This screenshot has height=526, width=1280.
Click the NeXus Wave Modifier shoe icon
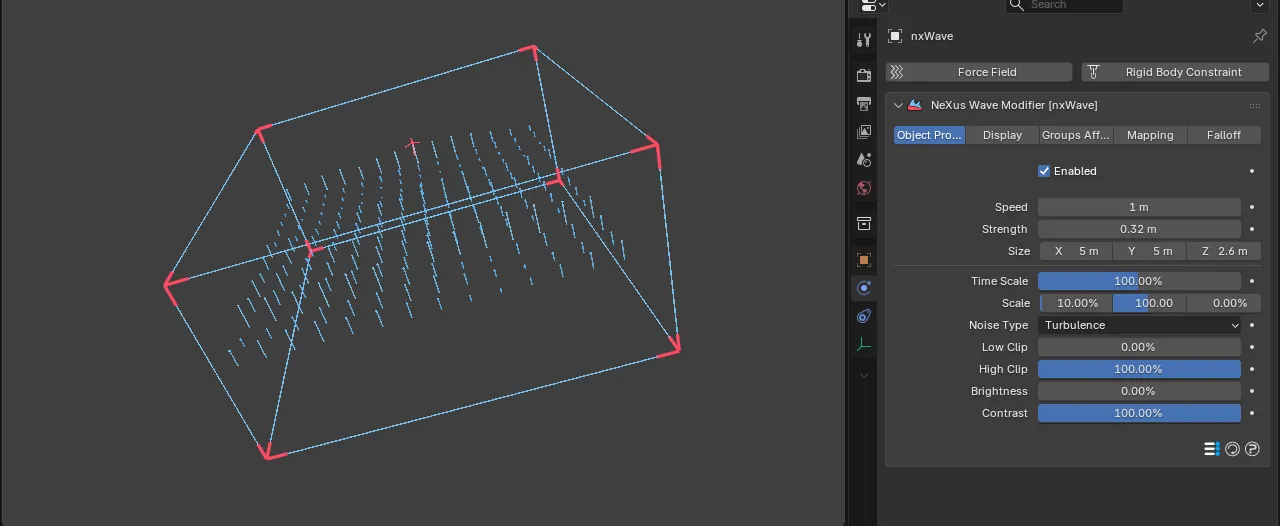point(914,105)
